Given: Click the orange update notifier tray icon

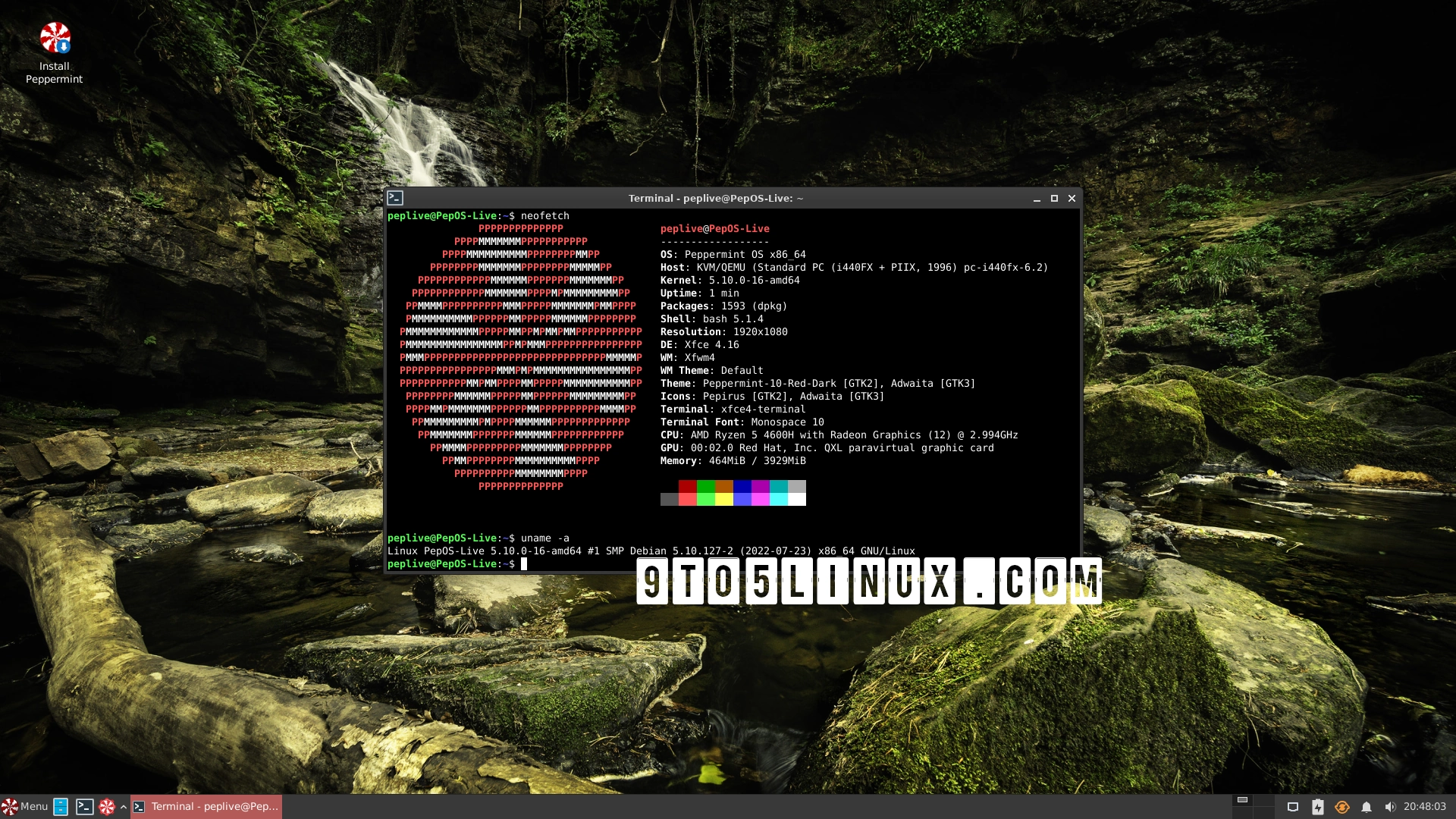Looking at the screenshot, I should (x=1342, y=806).
